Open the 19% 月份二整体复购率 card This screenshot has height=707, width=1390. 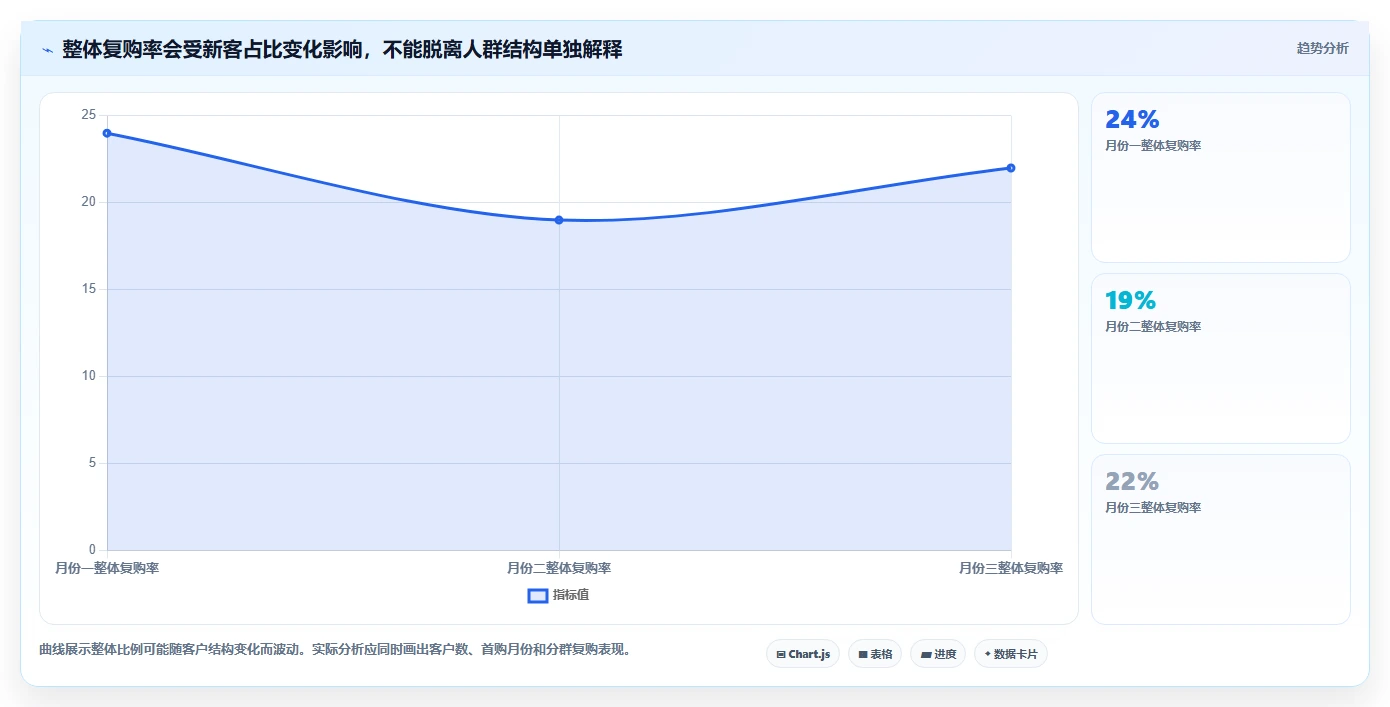[x=1220, y=358]
